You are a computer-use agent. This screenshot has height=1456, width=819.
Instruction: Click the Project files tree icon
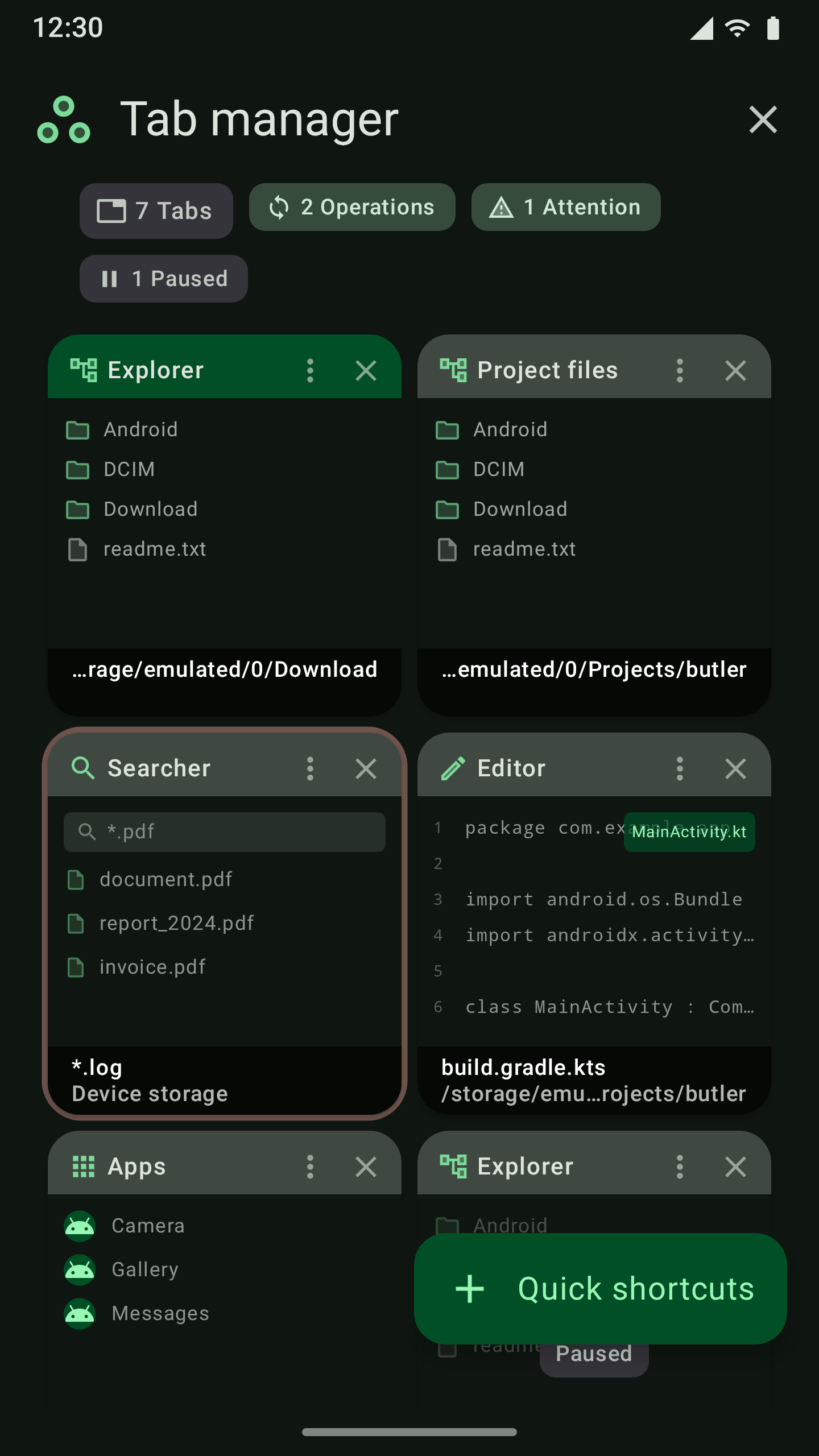tap(453, 370)
